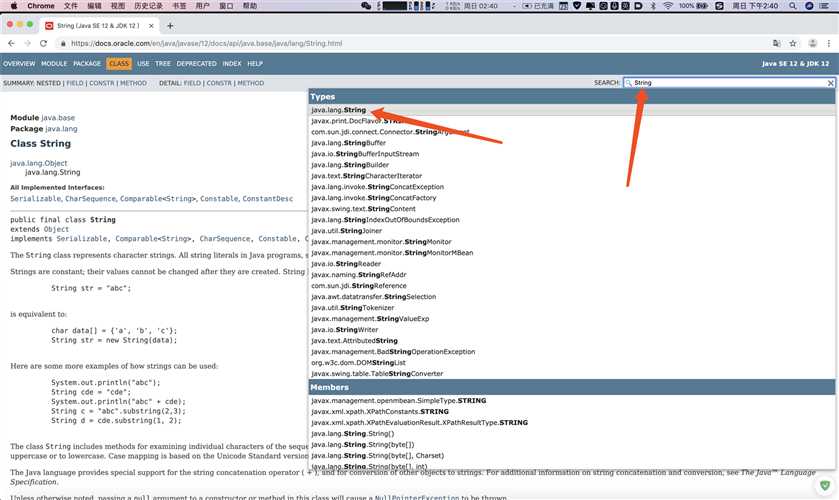Open macOS Spotlight search
839x500 pixels.
pos(793,6)
